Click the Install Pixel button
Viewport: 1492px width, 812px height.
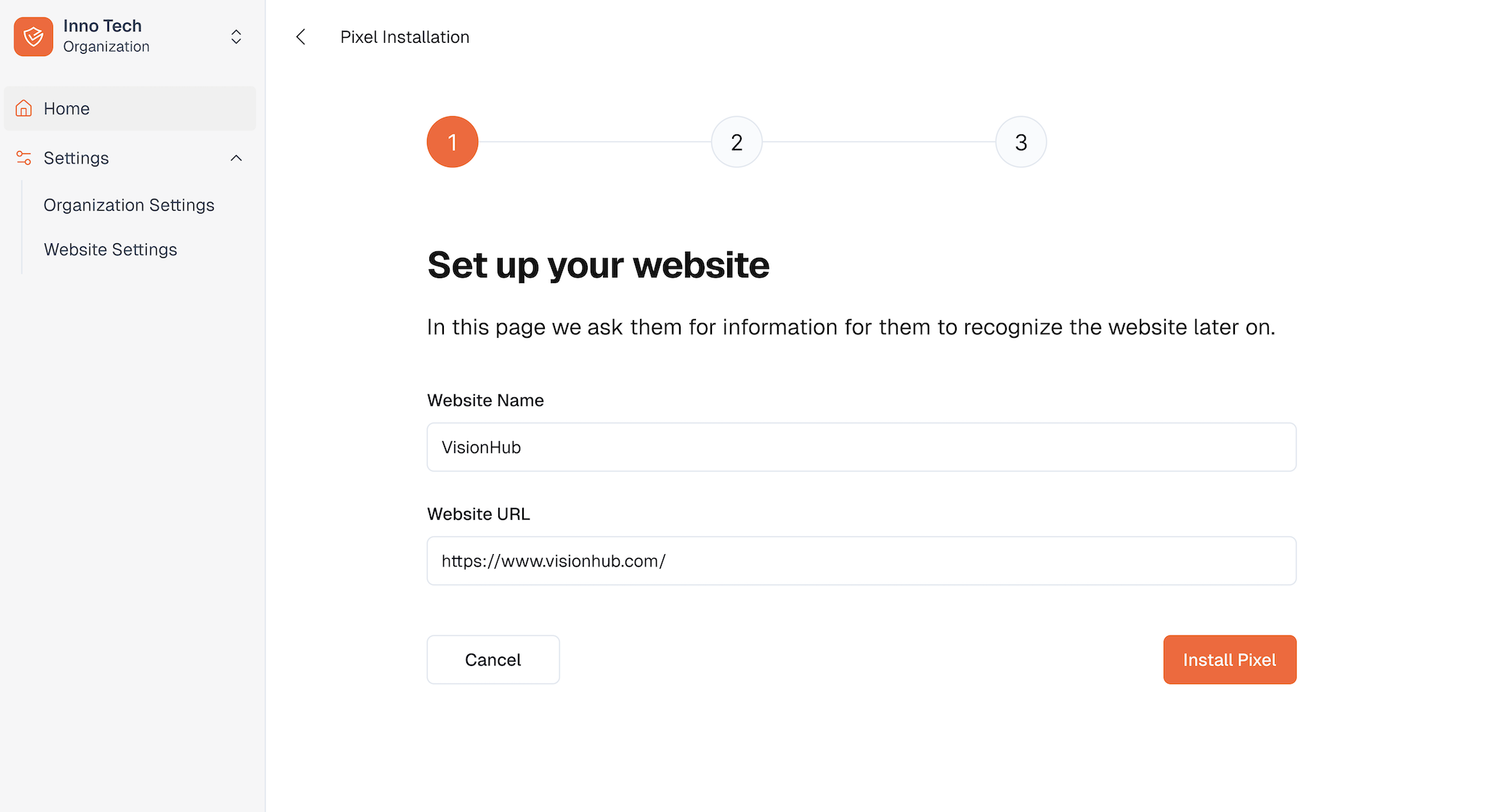coord(1230,659)
